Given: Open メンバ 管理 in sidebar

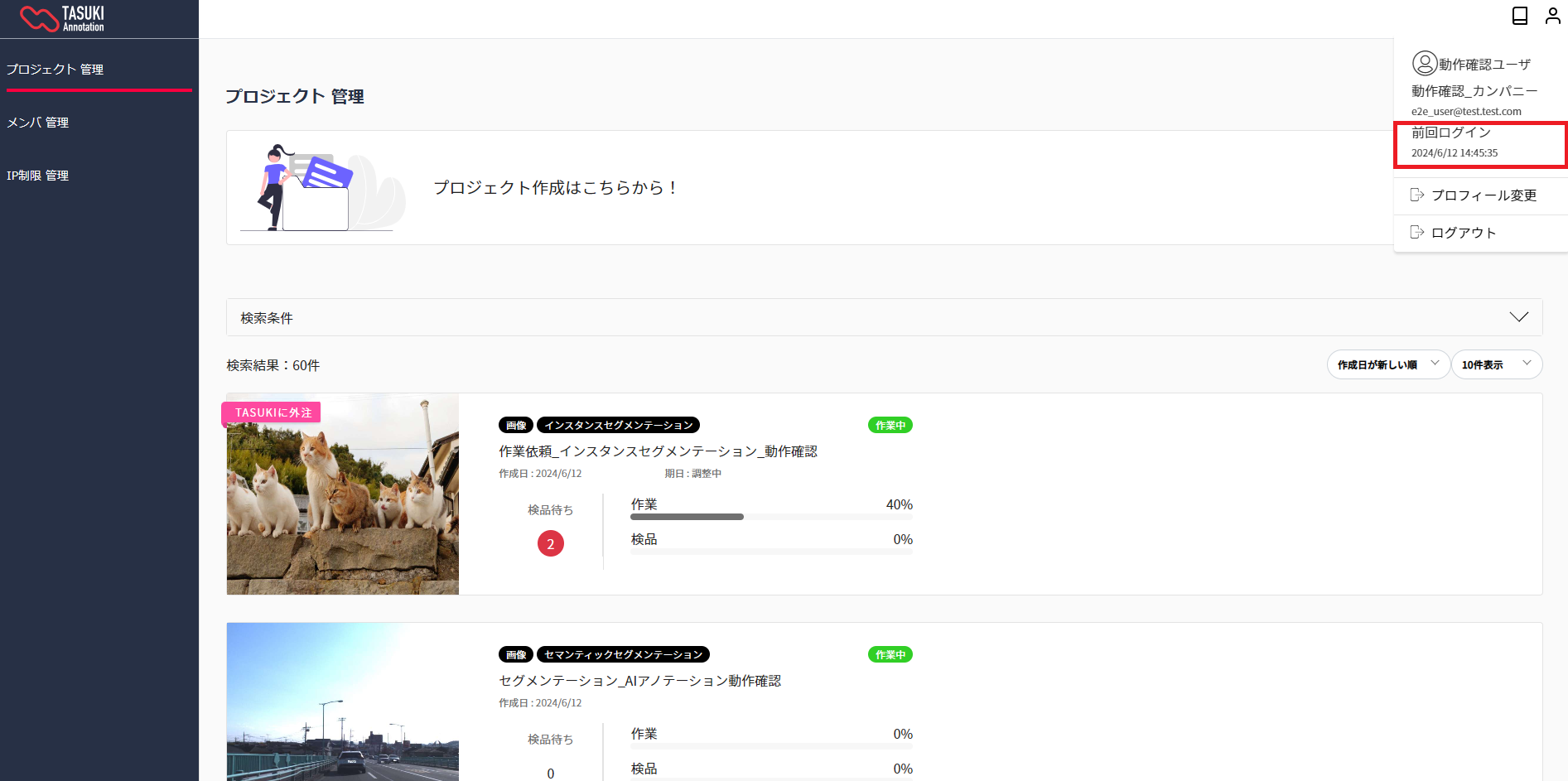Looking at the screenshot, I should pyautogui.click(x=99, y=123).
